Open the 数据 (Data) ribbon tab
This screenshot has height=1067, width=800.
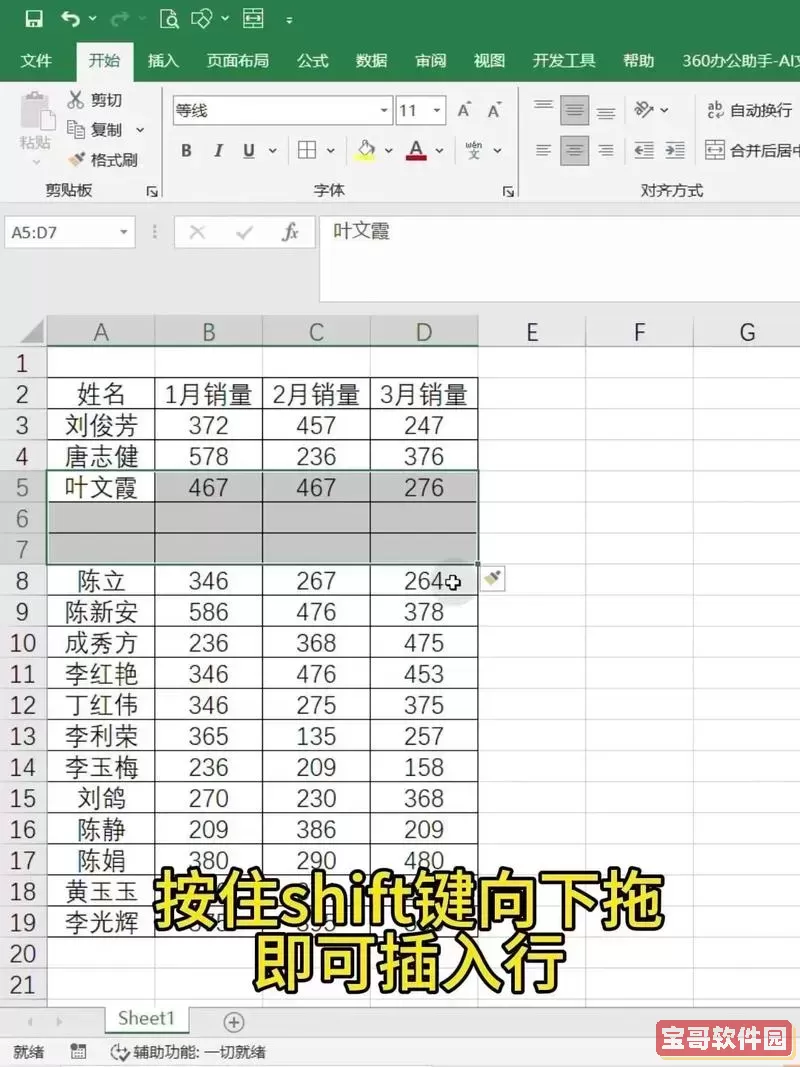tap(371, 61)
